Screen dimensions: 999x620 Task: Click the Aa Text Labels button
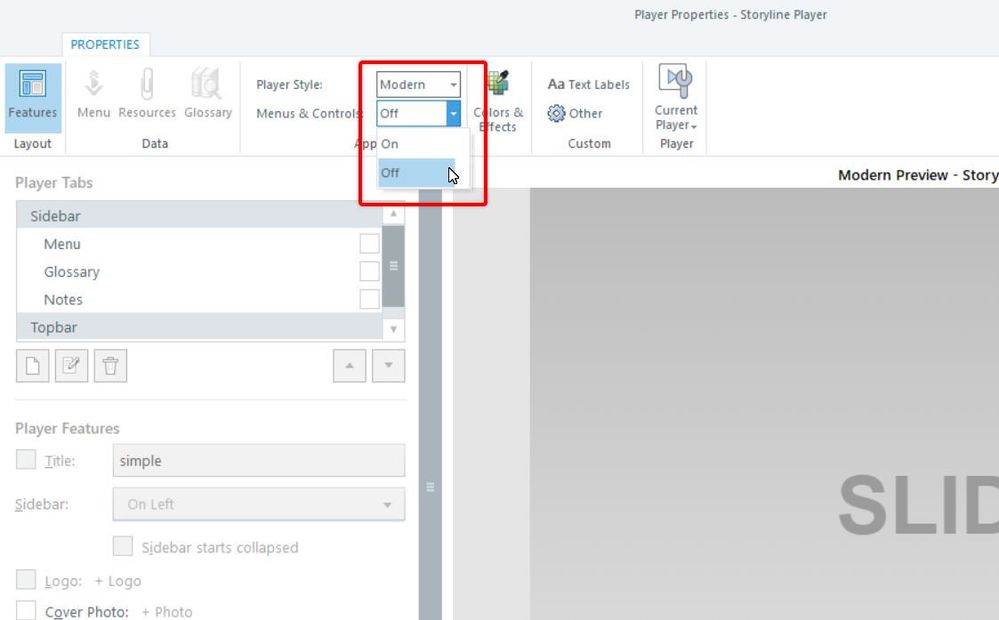click(x=588, y=84)
